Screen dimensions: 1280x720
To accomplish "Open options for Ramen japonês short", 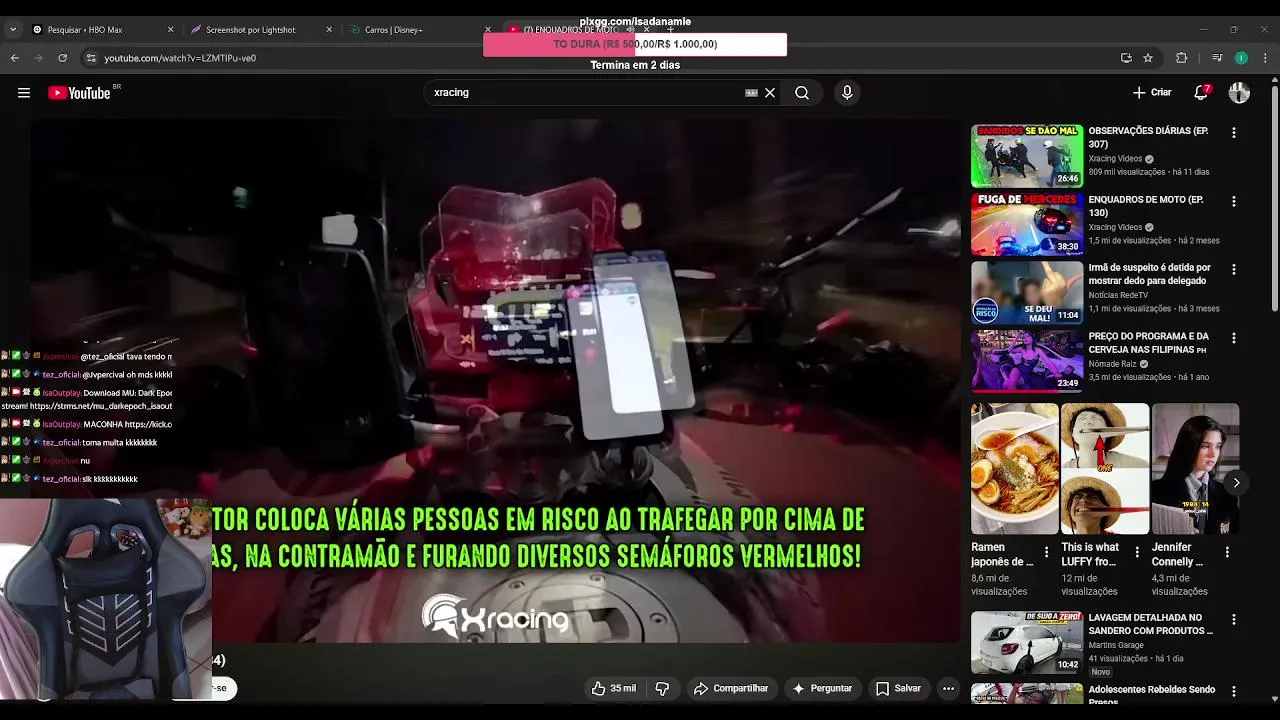I will 1047,552.
